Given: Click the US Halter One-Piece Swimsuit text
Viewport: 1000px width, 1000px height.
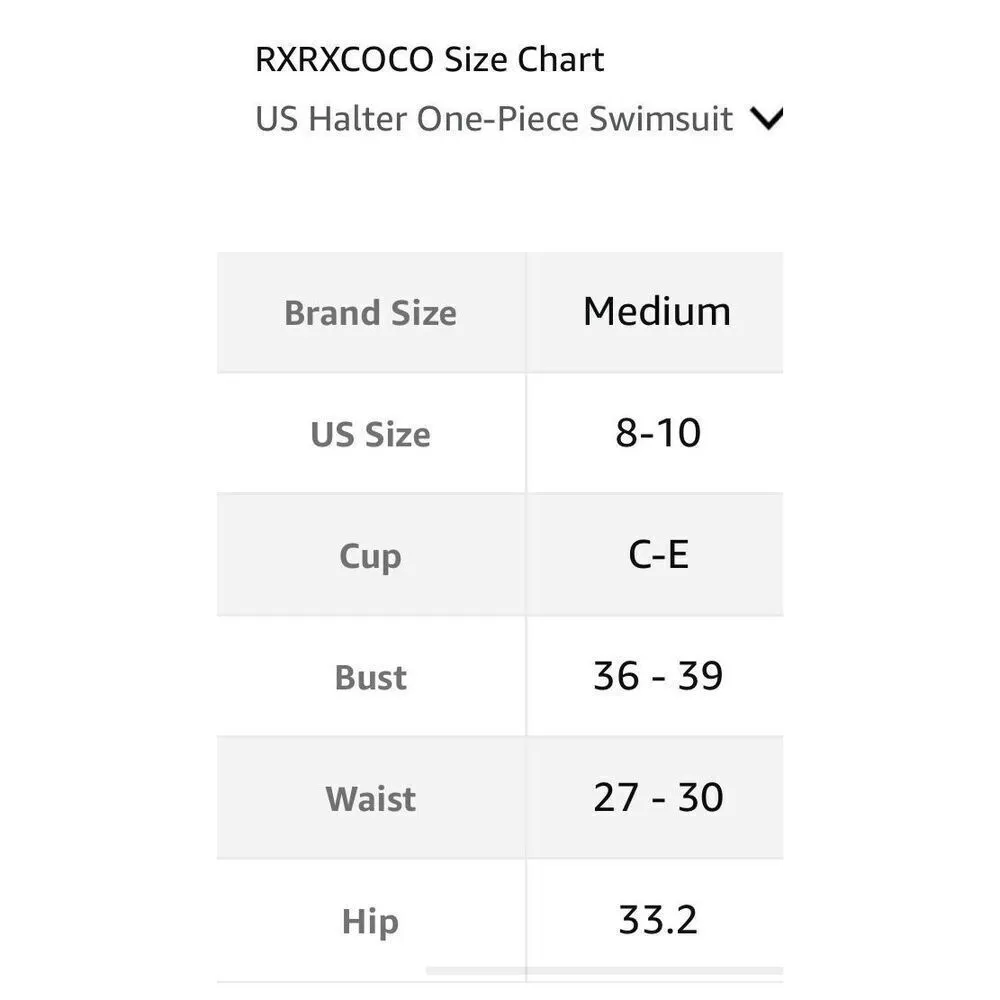Looking at the screenshot, I should click(x=494, y=119).
